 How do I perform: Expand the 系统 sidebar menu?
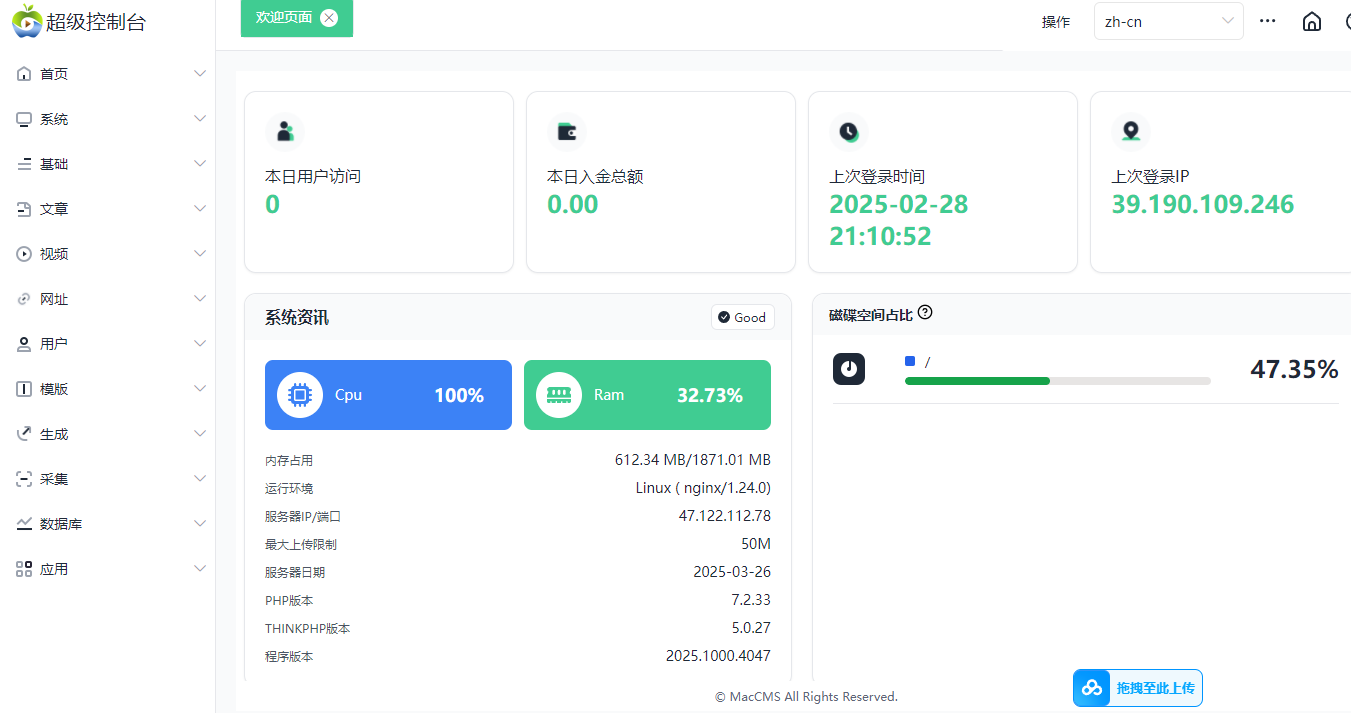click(108, 119)
